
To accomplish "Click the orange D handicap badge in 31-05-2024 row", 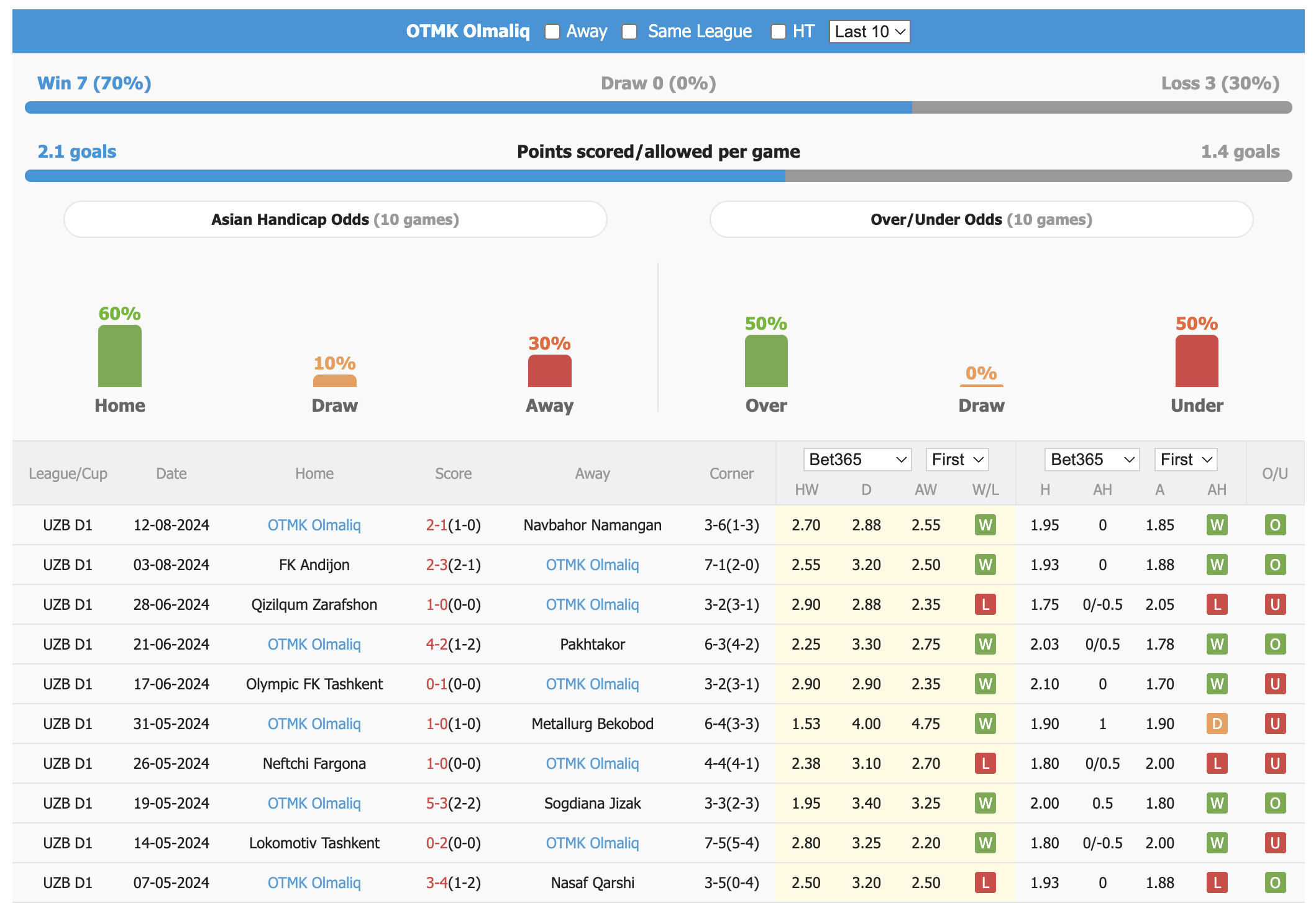I will (1217, 724).
